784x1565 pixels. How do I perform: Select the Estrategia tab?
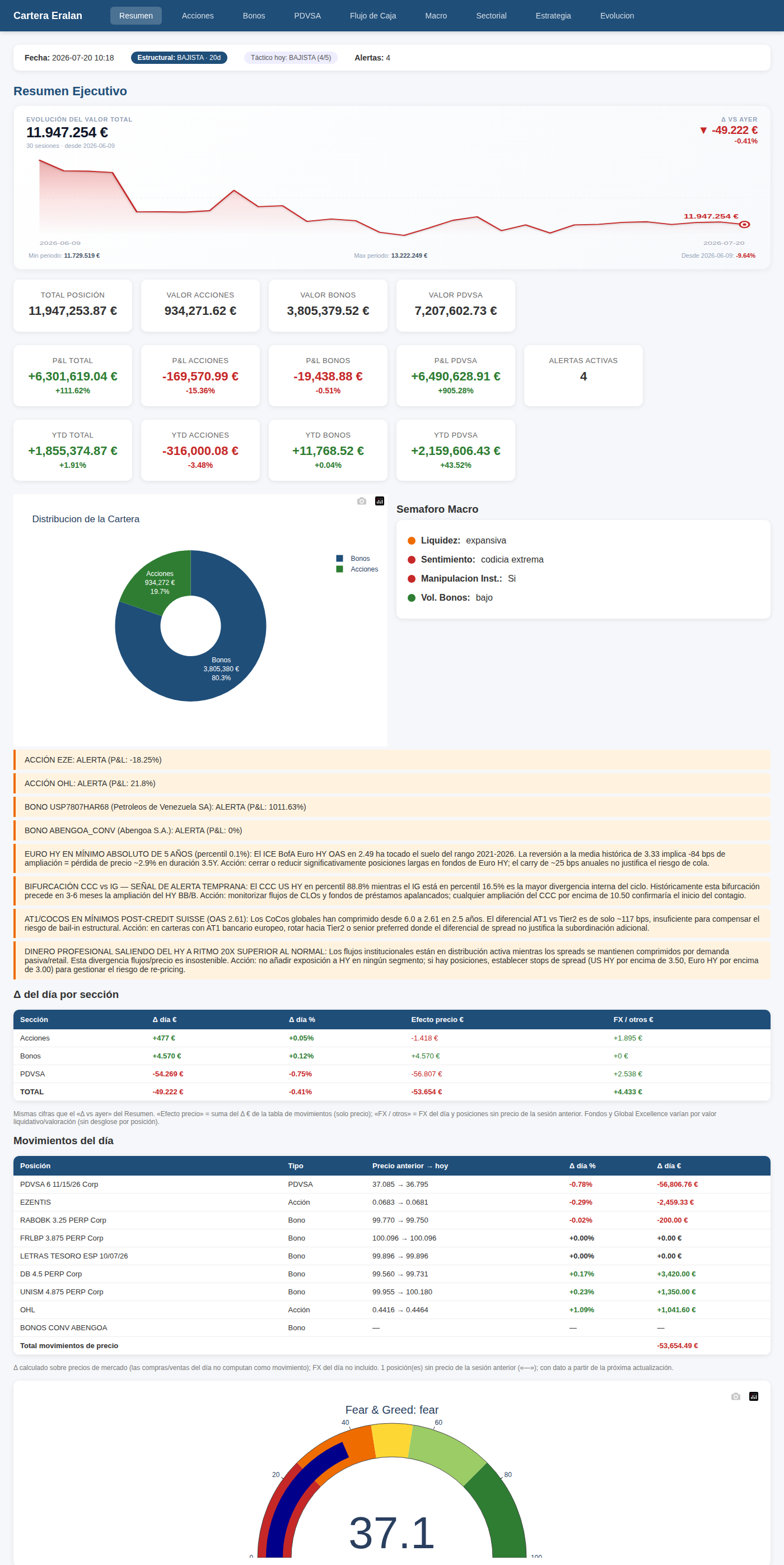[x=553, y=16]
